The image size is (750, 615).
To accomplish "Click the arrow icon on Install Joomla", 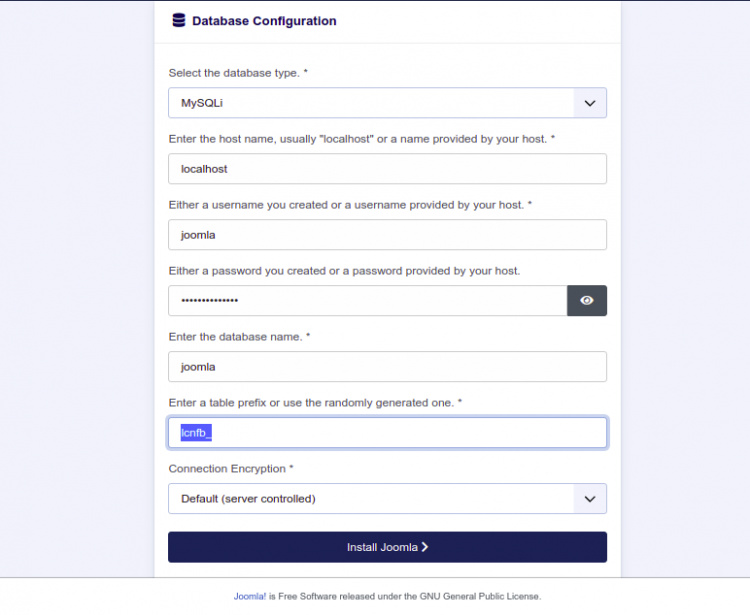I will [x=425, y=547].
